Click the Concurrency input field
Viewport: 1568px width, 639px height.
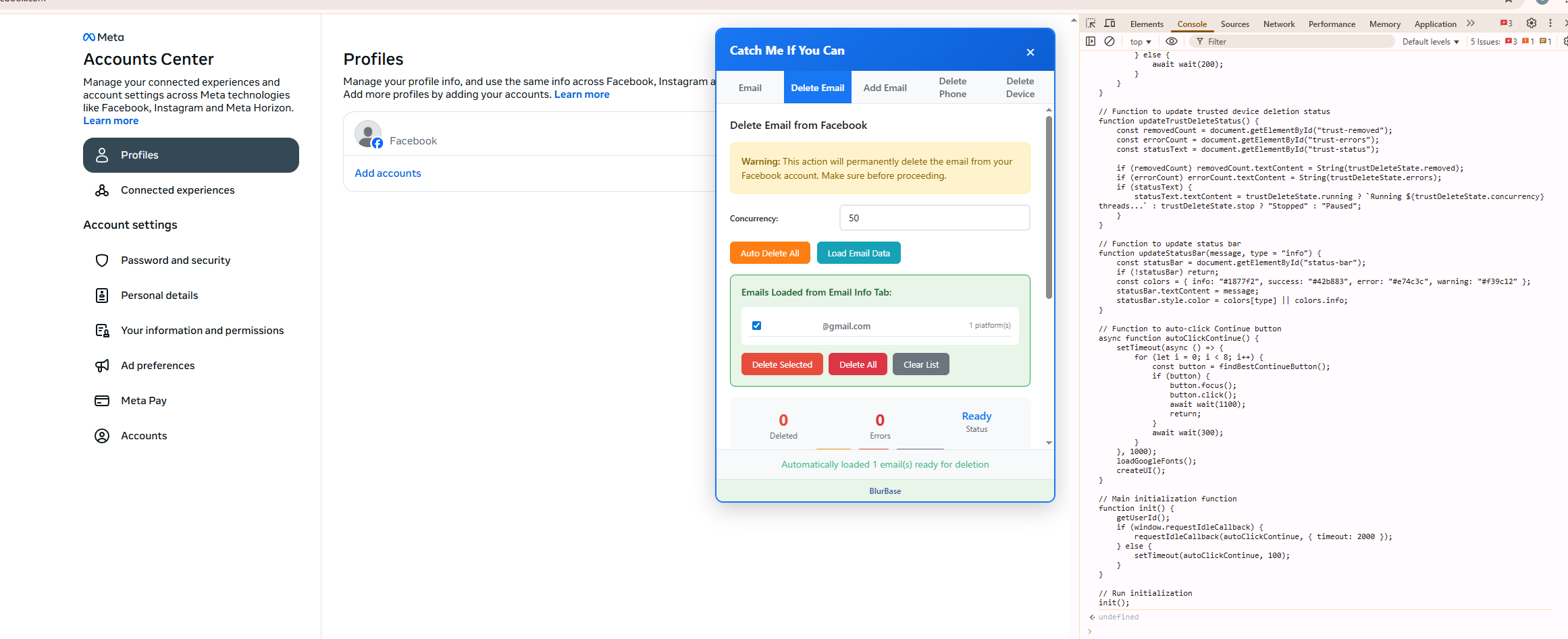935,218
